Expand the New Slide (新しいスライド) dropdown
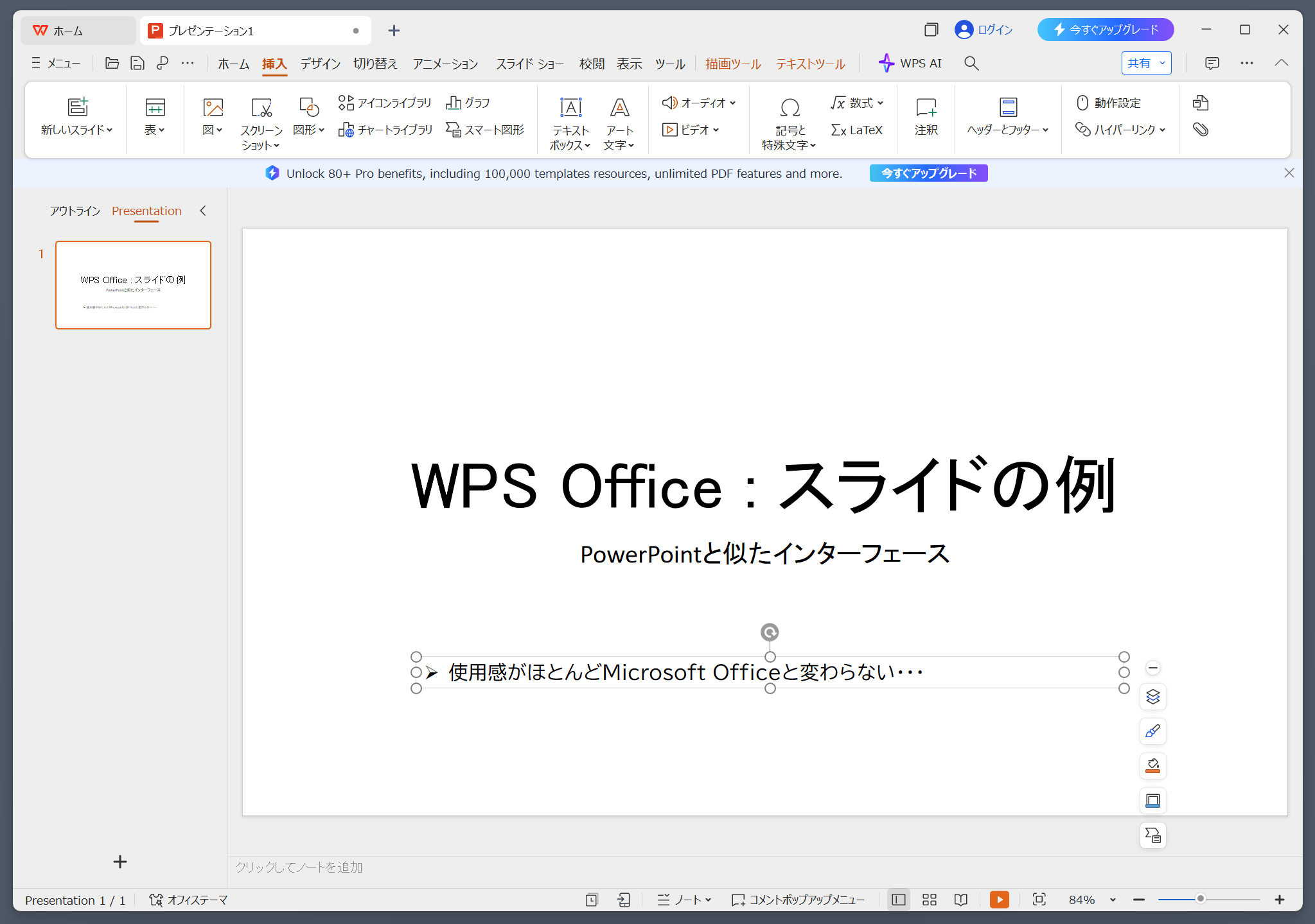The height and width of the screenshot is (924, 1315). 110,130
